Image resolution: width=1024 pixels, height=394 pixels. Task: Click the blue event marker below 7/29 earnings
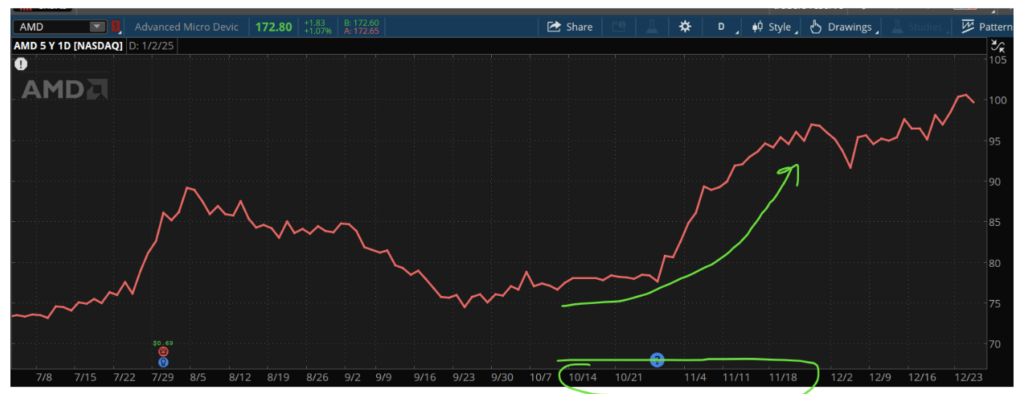click(163, 361)
